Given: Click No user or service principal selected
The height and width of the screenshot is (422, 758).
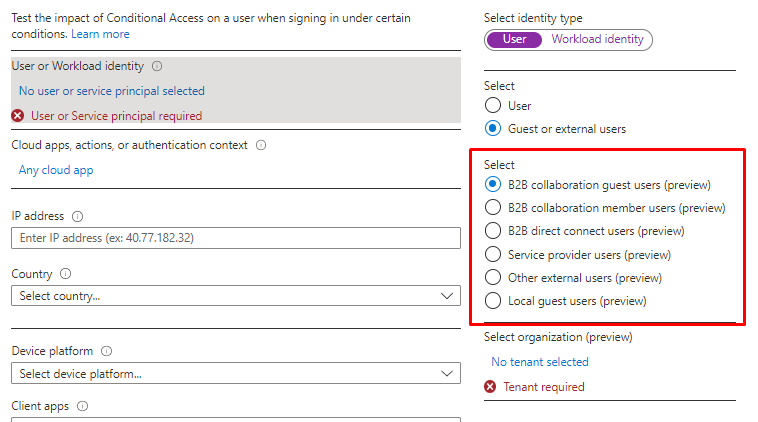Looking at the screenshot, I should point(112,91).
